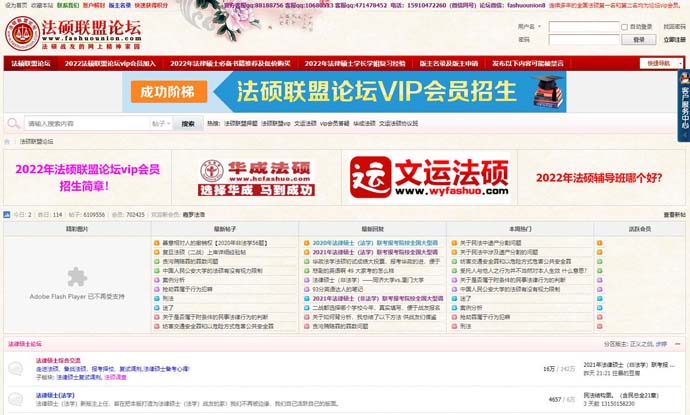Image resolution: width=690 pixels, height=415 pixels.
Task: Open the 法律硕士复试调剂 subforum link
Action: [x=79, y=377]
